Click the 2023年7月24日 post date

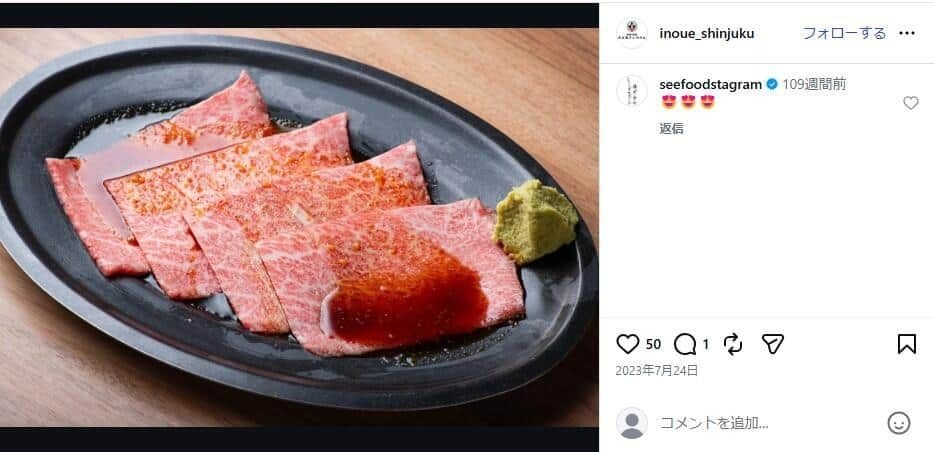[x=657, y=370]
